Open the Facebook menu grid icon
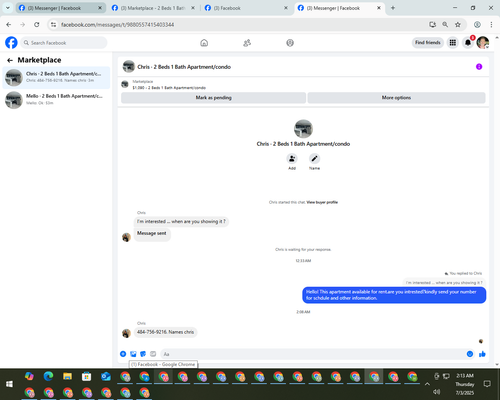The width and height of the screenshot is (500, 400). coord(453,42)
